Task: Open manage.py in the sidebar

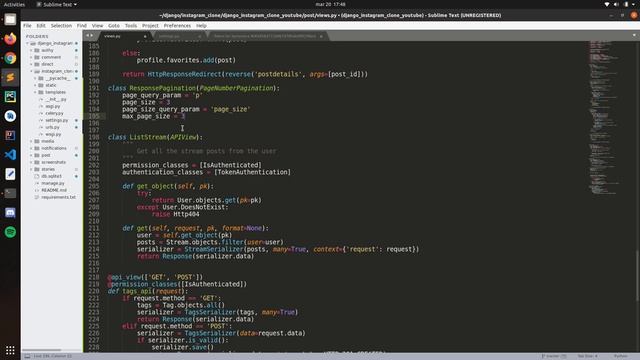Action: (x=53, y=183)
